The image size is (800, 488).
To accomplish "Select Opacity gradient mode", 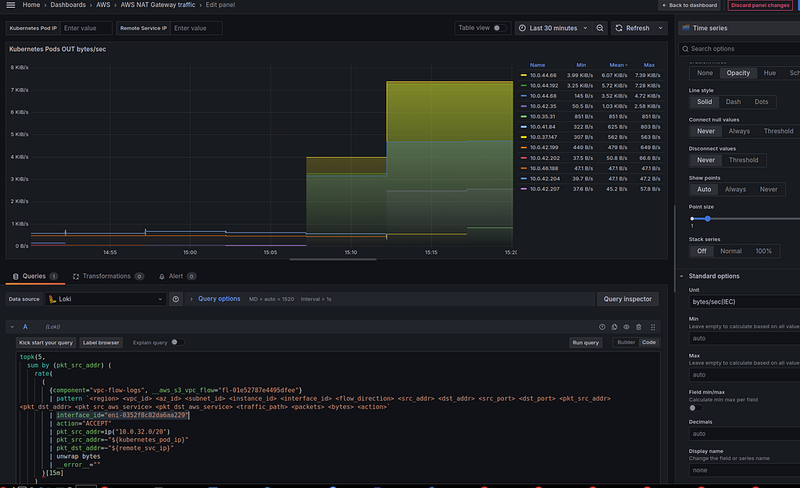I will point(738,73).
